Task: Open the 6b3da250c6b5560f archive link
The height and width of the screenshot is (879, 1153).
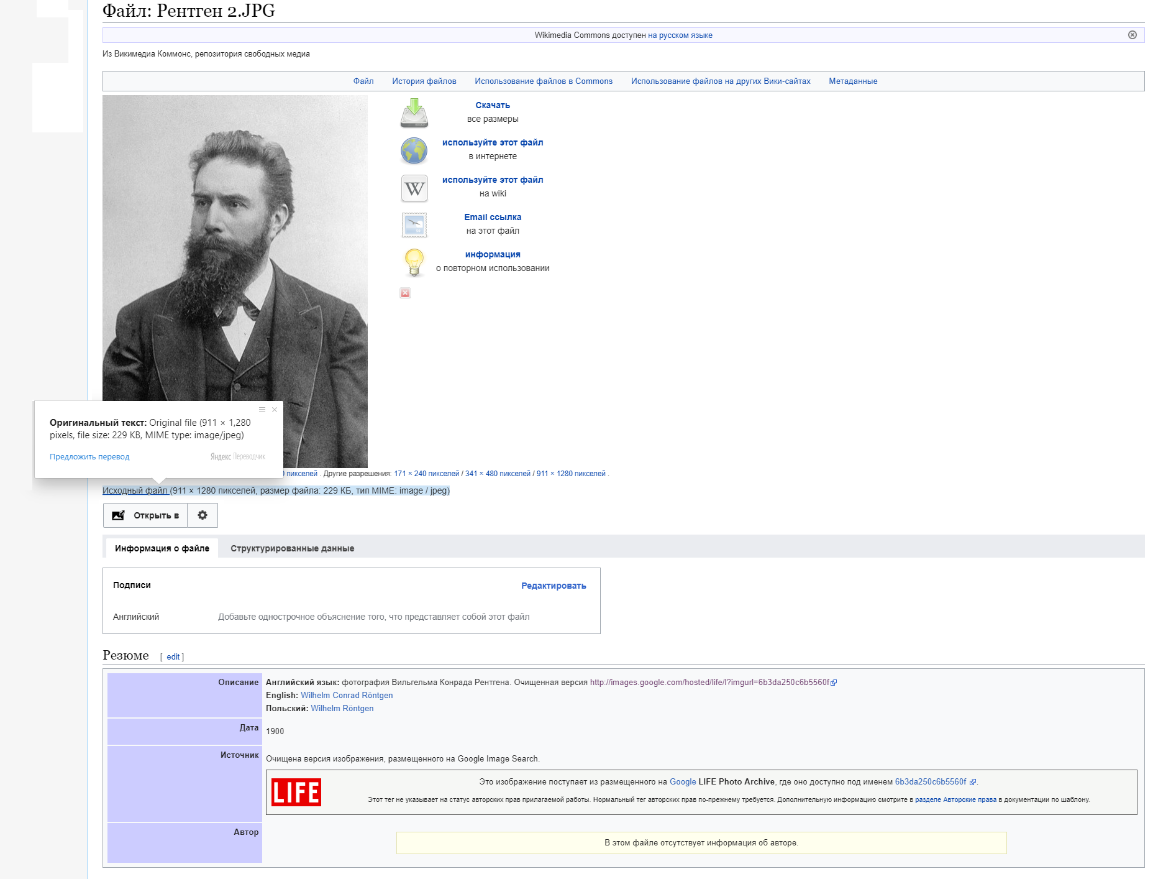Action: 935,782
